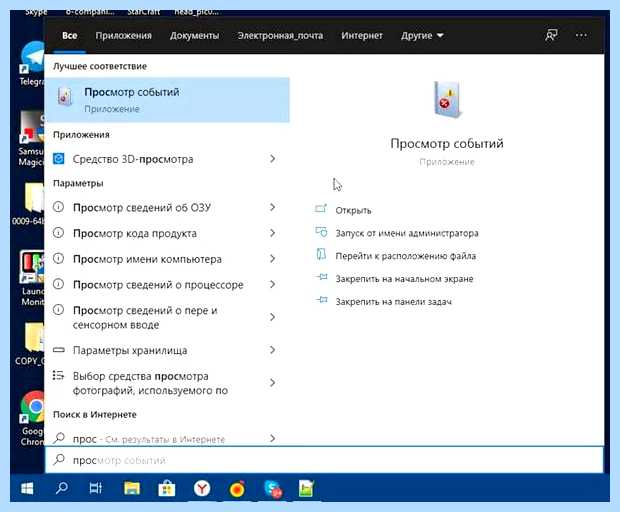The height and width of the screenshot is (512, 620).
Task: Click the Event Viewer icon in best match
Action: pos(65,96)
